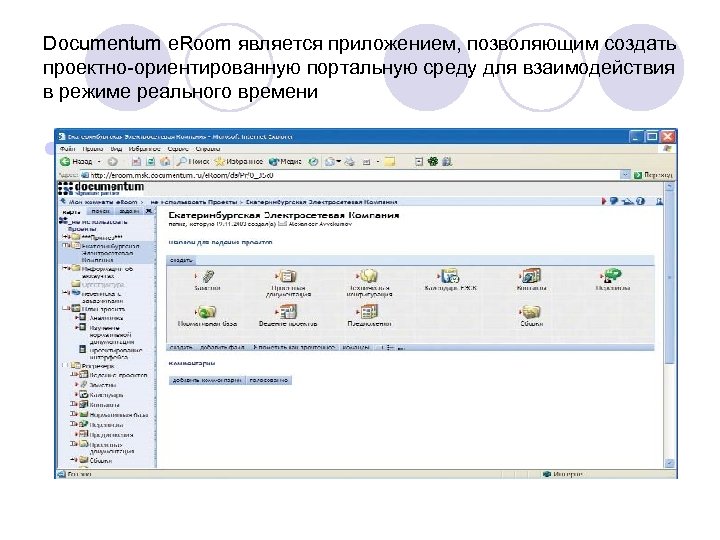Open the address bar dropdown arrow
The image size is (720, 540).
click(625, 174)
